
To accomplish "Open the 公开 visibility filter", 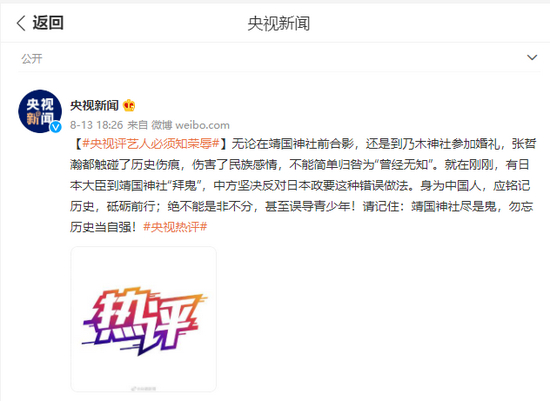I will pos(32,59).
